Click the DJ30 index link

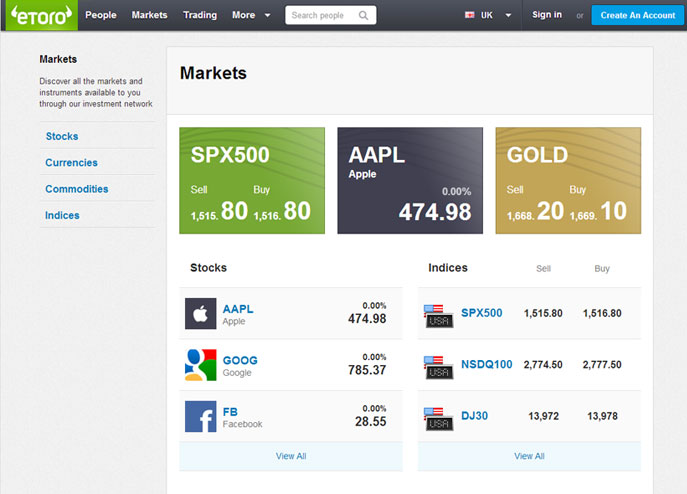(x=474, y=416)
